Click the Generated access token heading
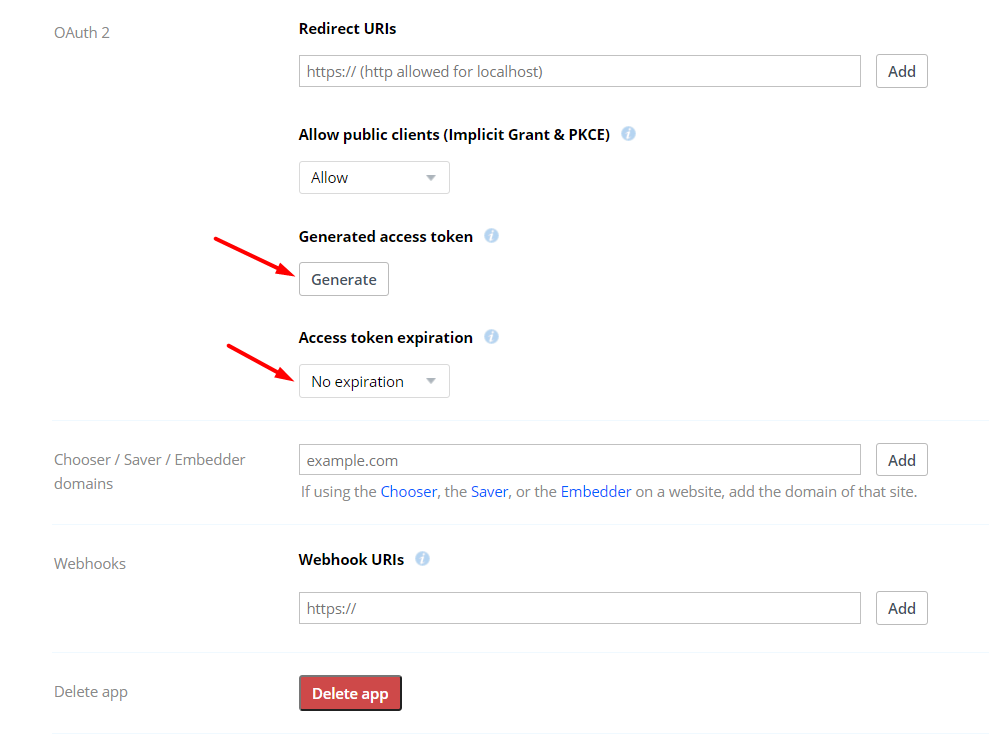Image resolution: width=989 pixels, height=742 pixels. (x=385, y=237)
